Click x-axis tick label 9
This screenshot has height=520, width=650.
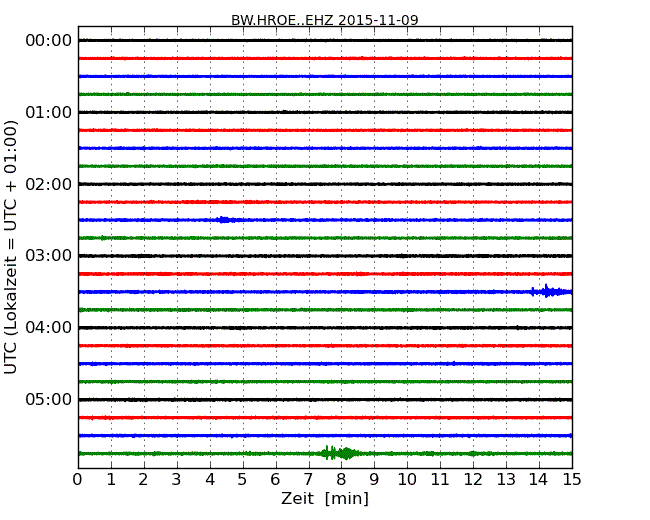pos(374,480)
